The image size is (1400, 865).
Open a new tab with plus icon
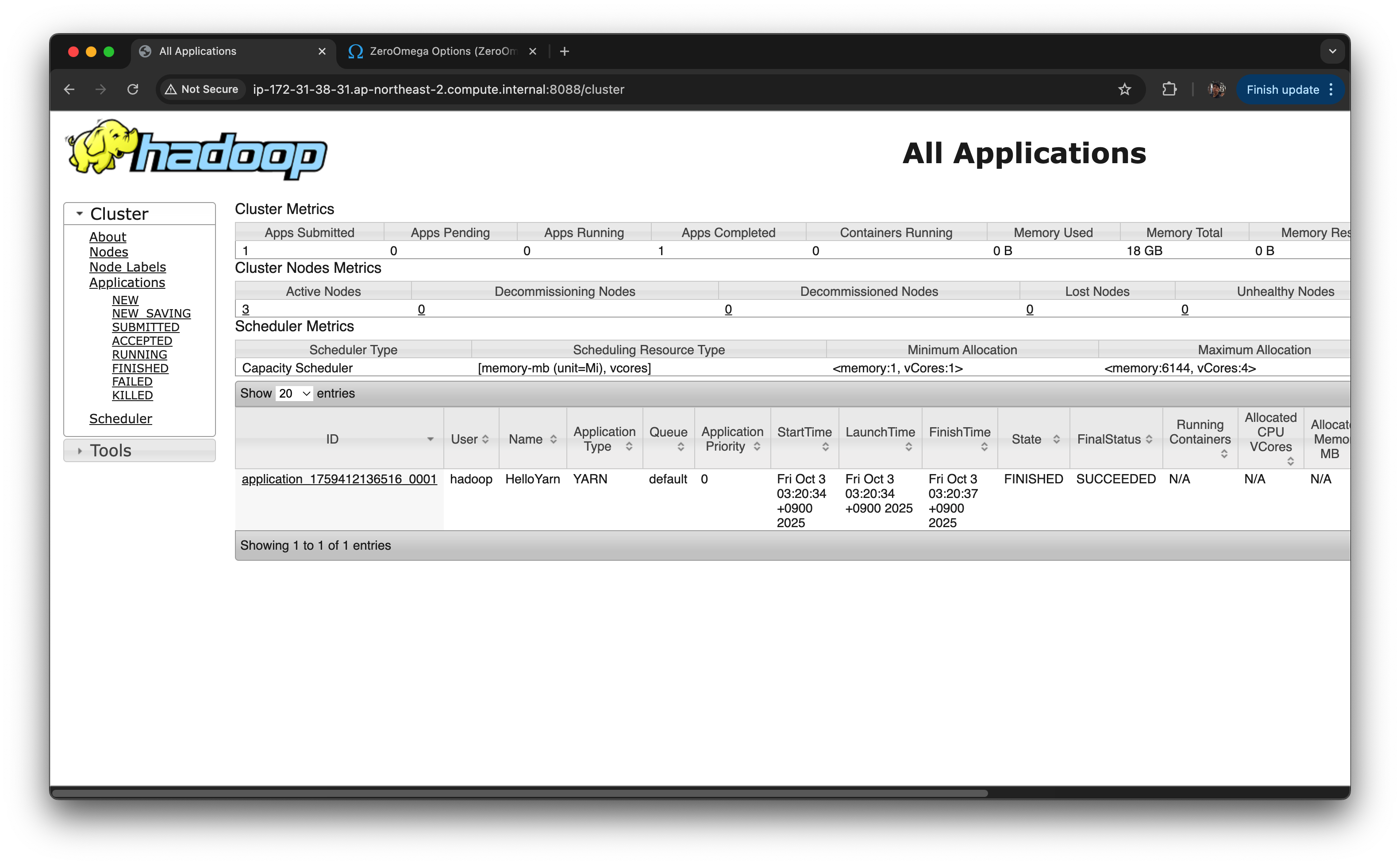click(564, 51)
